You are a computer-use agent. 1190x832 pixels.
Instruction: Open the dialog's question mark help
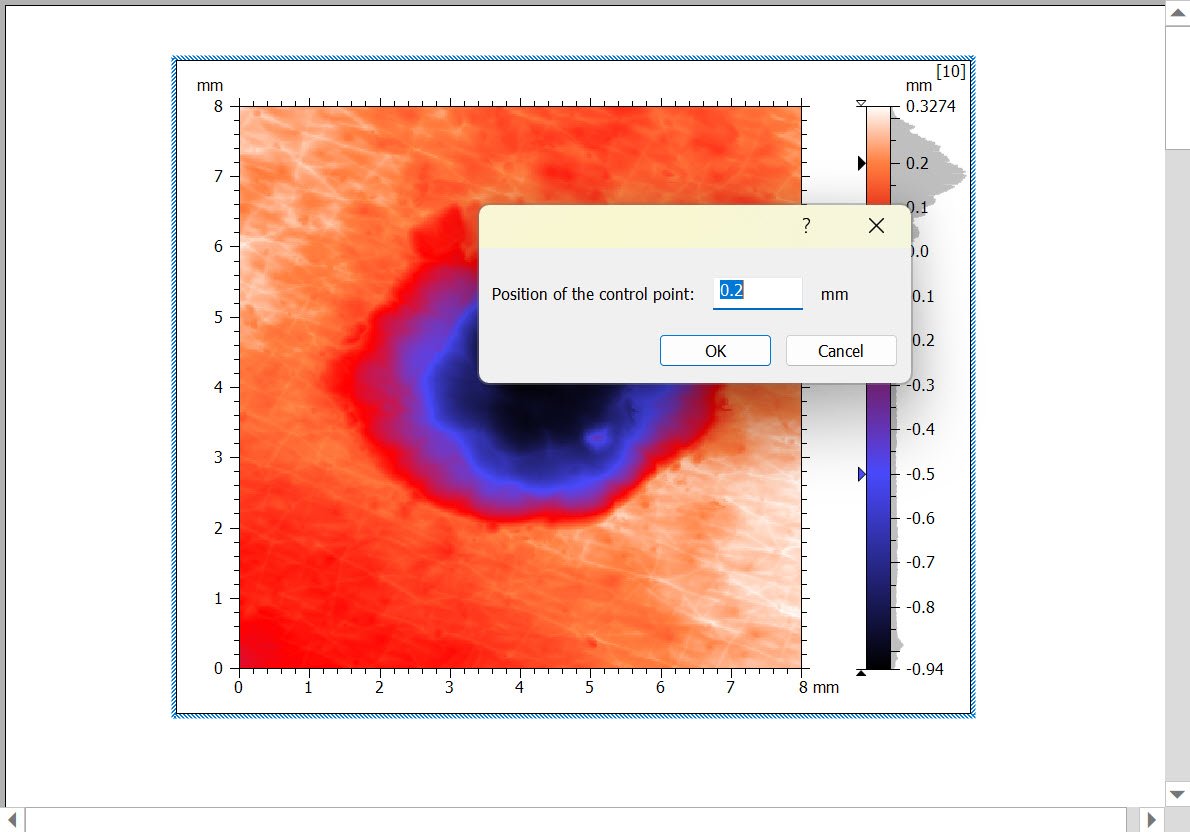click(806, 225)
